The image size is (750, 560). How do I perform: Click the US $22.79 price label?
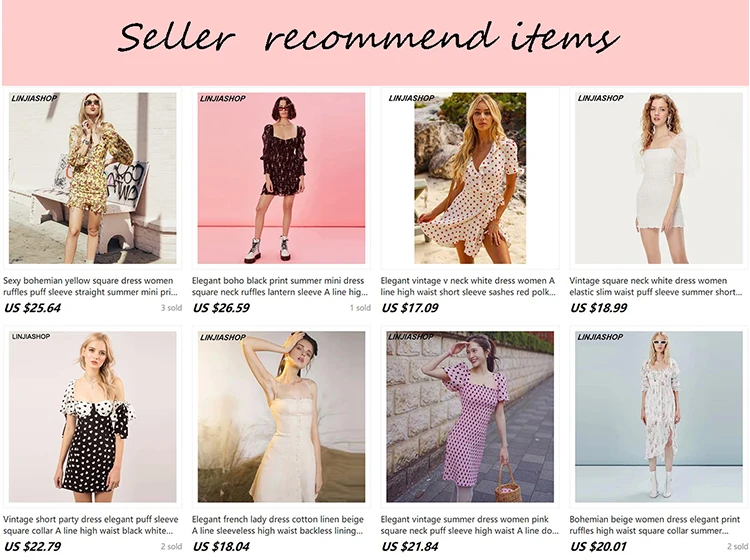33,547
